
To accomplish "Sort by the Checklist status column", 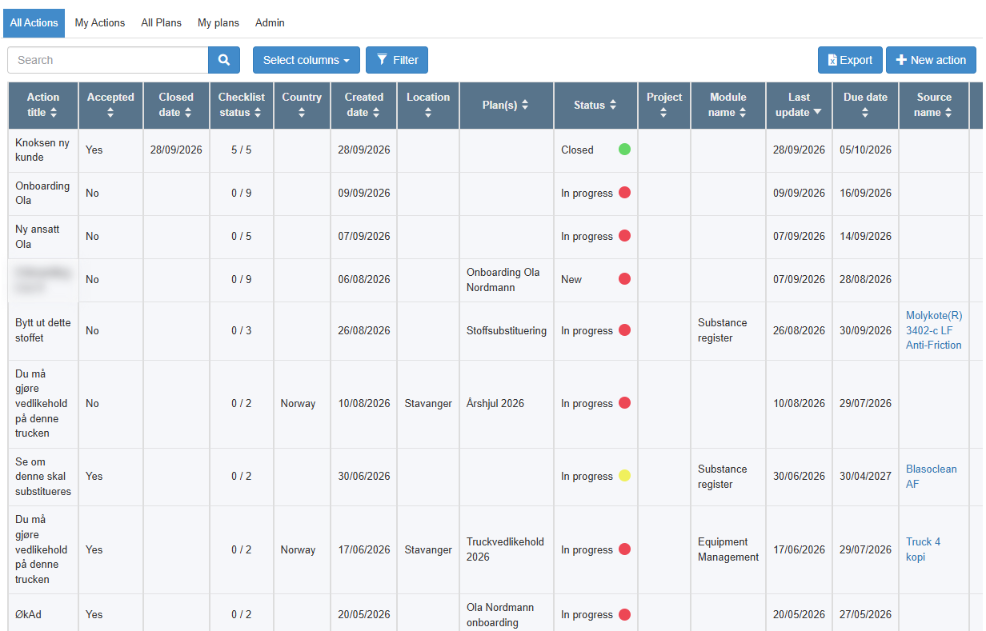I will 241,105.
